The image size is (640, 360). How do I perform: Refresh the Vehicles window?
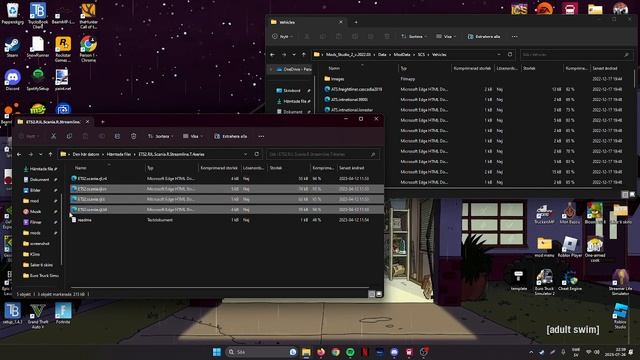(x=510, y=55)
